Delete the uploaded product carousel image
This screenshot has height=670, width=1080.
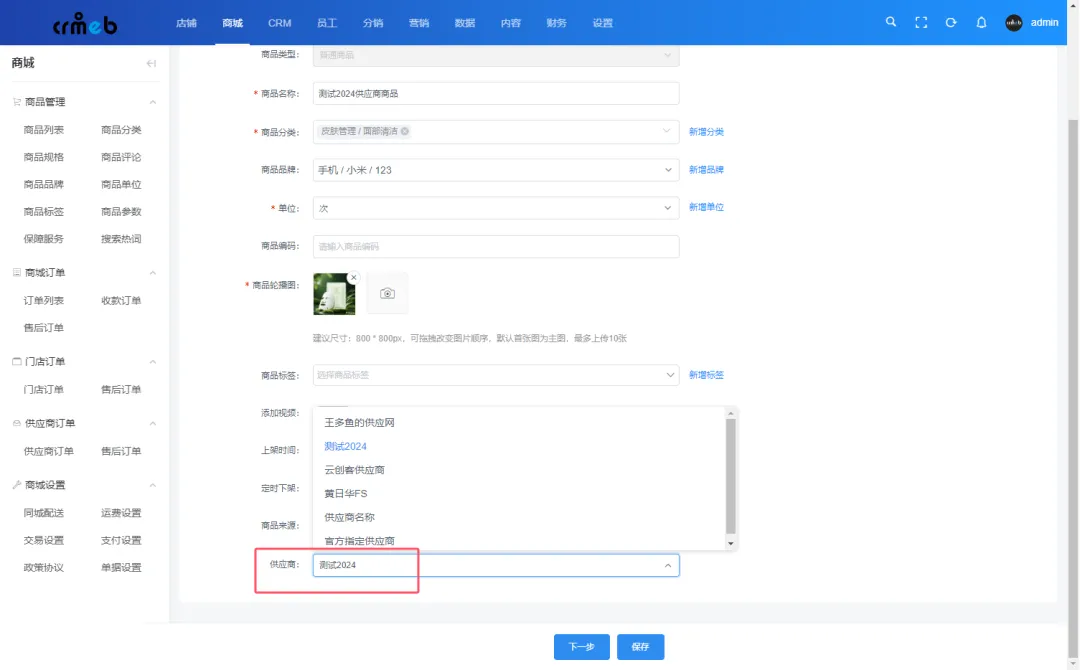coord(353,278)
